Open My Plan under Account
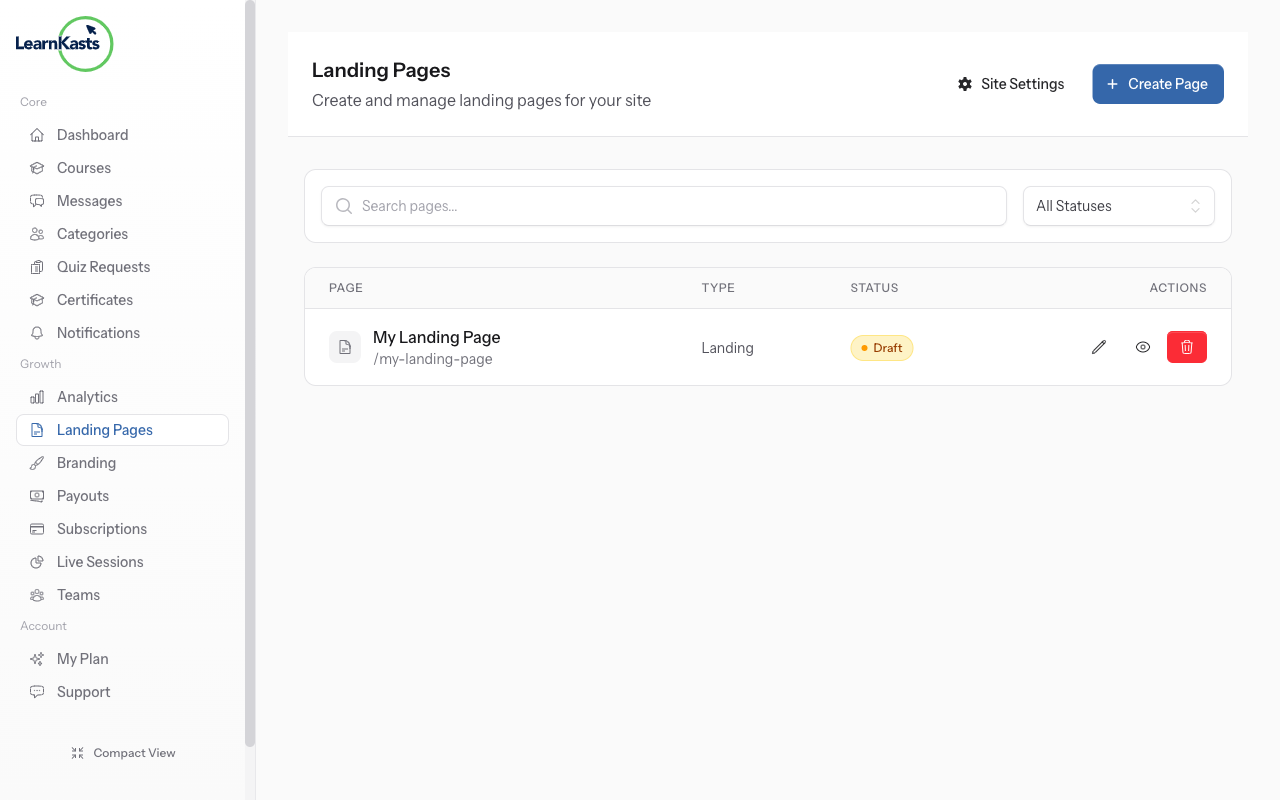This screenshot has width=1280, height=800. (x=80, y=658)
